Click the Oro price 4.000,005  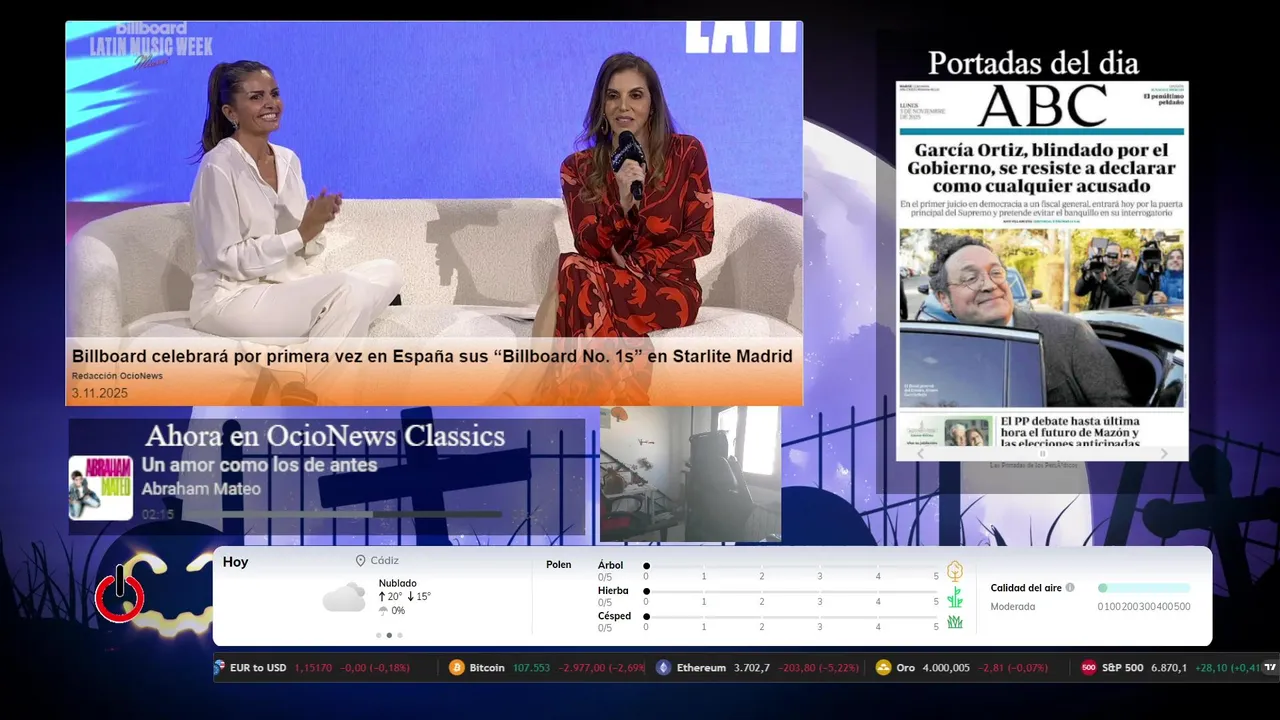pos(946,668)
